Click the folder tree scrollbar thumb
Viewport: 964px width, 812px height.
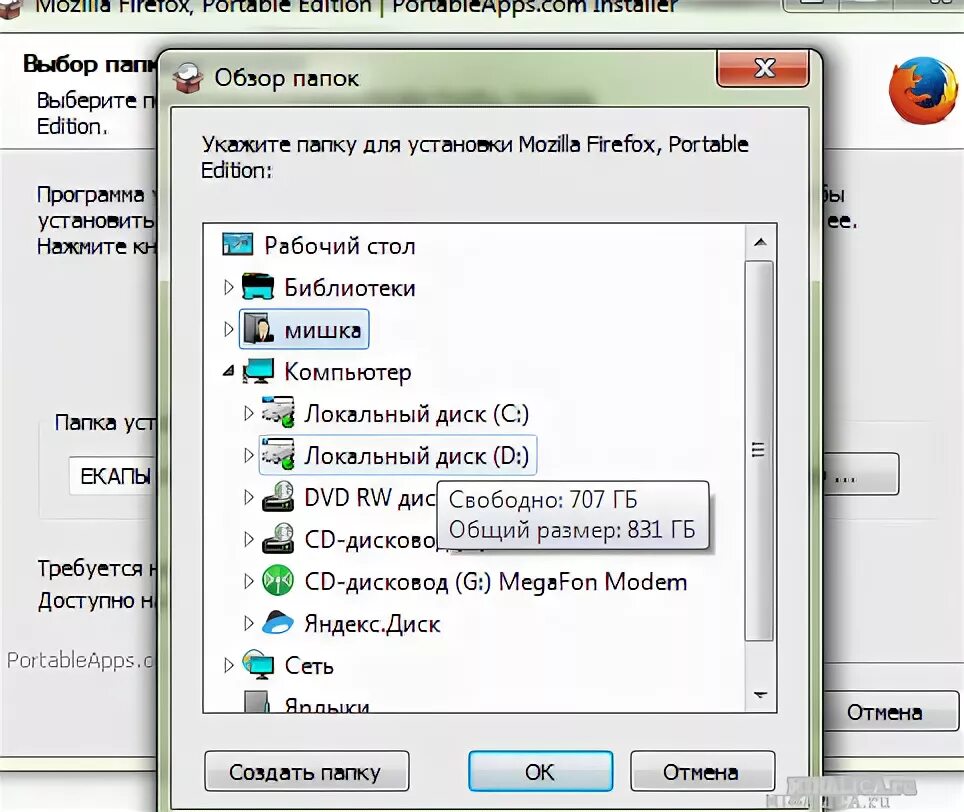tap(759, 451)
